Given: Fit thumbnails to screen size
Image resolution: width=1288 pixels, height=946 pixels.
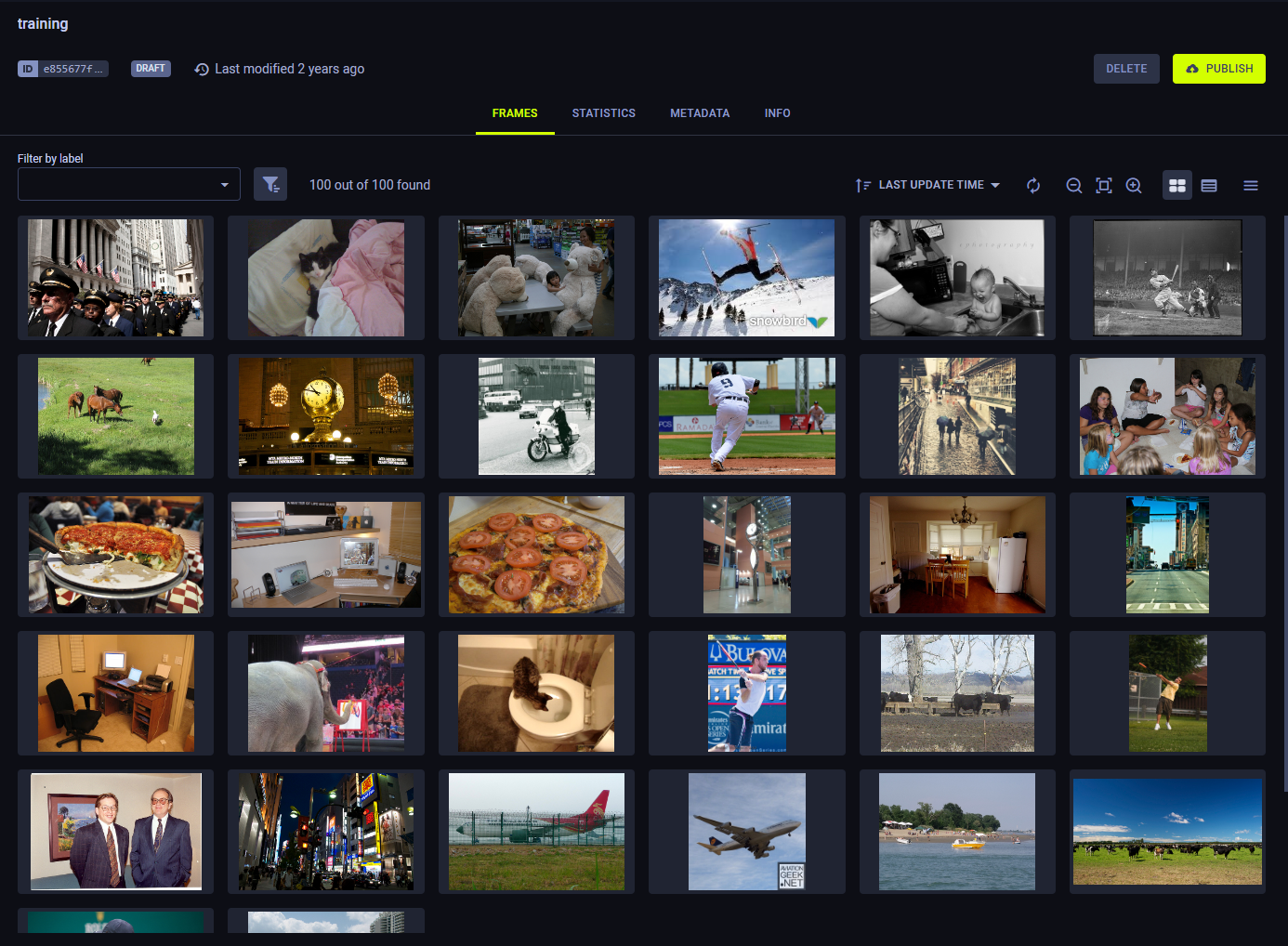Looking at the screenshot, I should click(x=1104, y=185).
